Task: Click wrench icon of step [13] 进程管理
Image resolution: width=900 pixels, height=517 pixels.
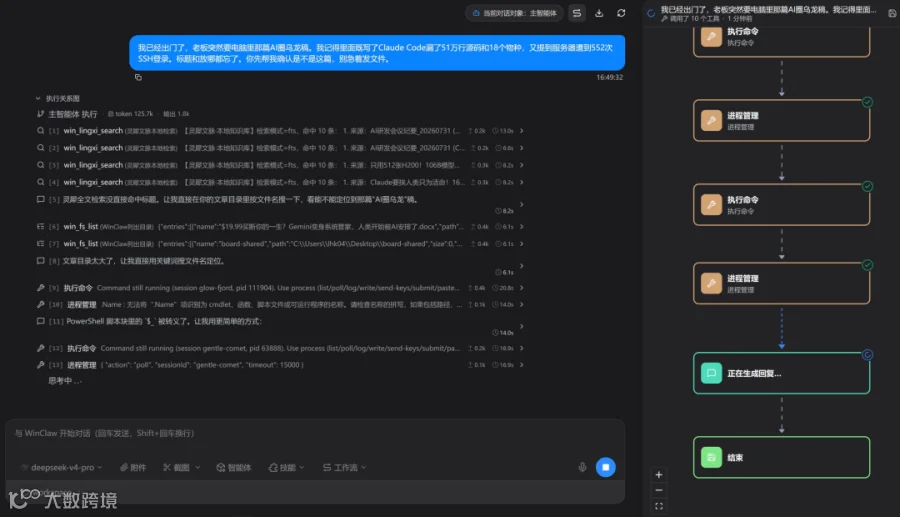Action: pos(41,365)
